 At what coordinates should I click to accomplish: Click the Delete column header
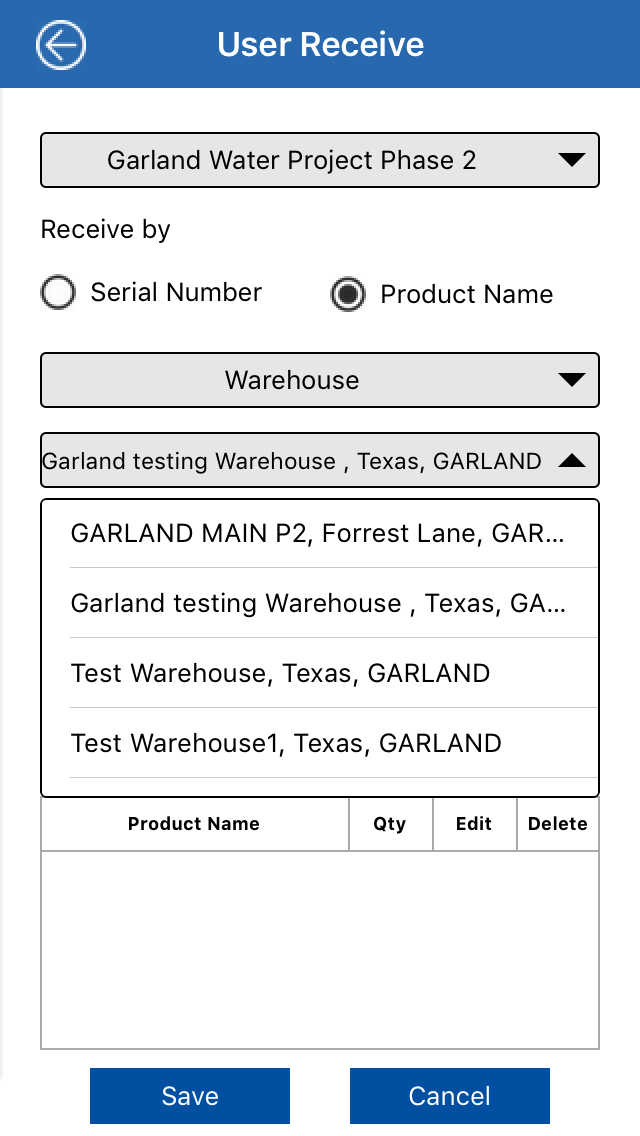(558, 824)
